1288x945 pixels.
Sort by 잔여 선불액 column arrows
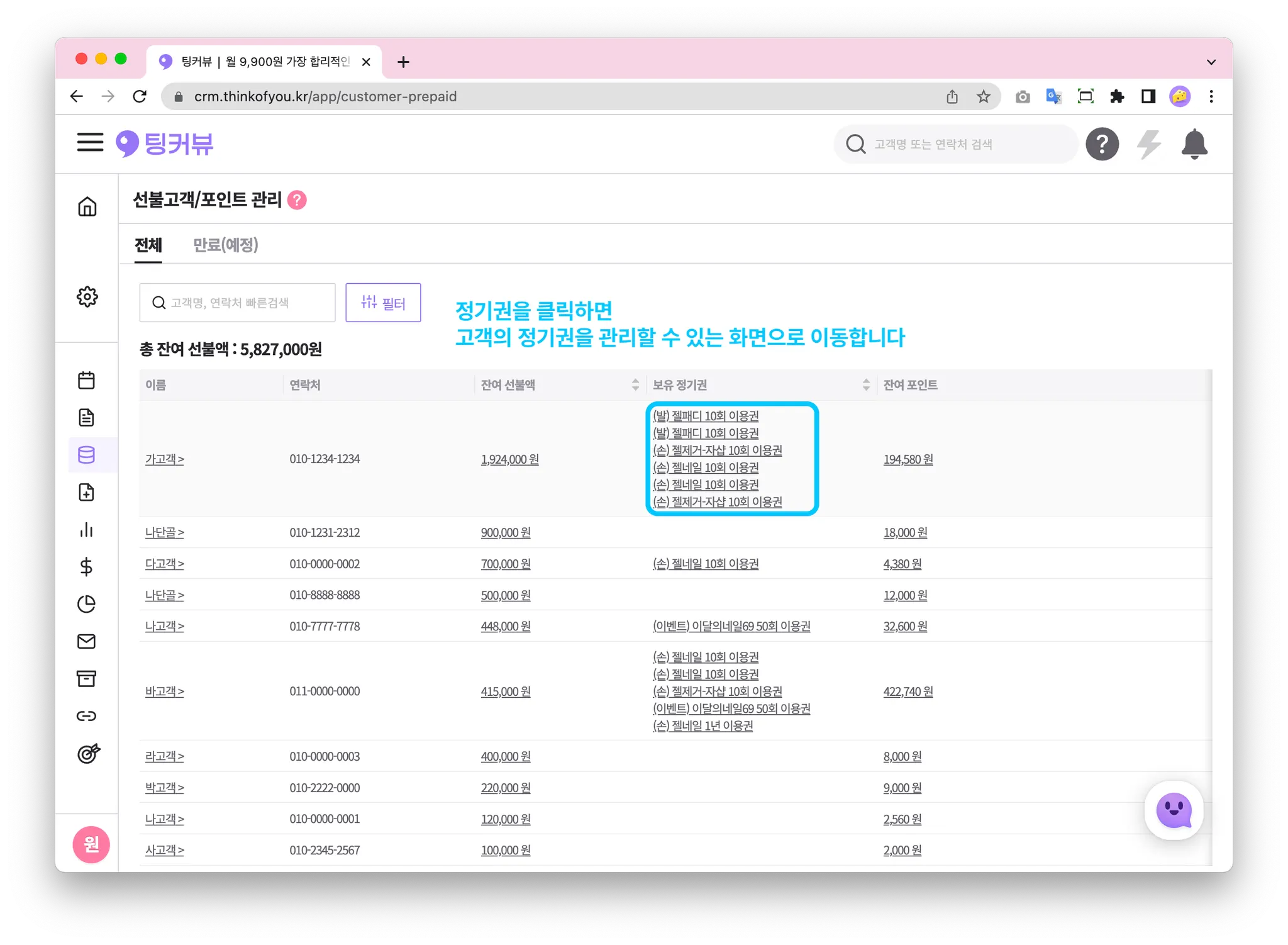click(x=635, y=384)
